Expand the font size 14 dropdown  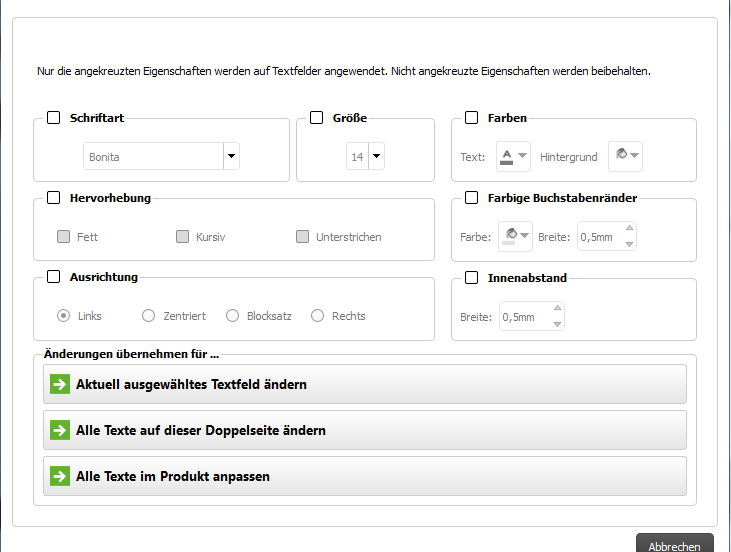(376, 156)
